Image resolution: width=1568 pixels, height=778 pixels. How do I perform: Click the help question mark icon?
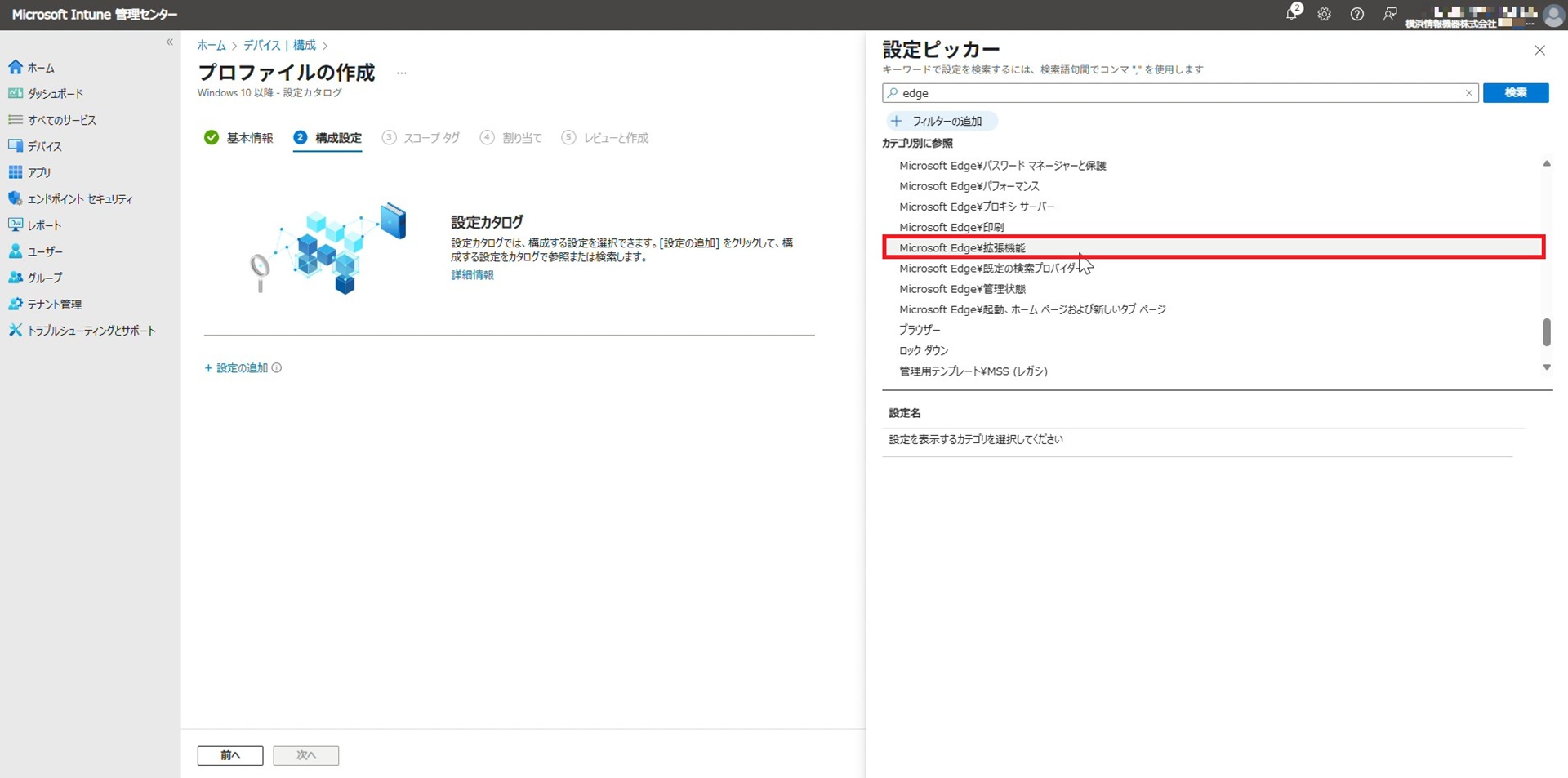(x=1356, y=14)
